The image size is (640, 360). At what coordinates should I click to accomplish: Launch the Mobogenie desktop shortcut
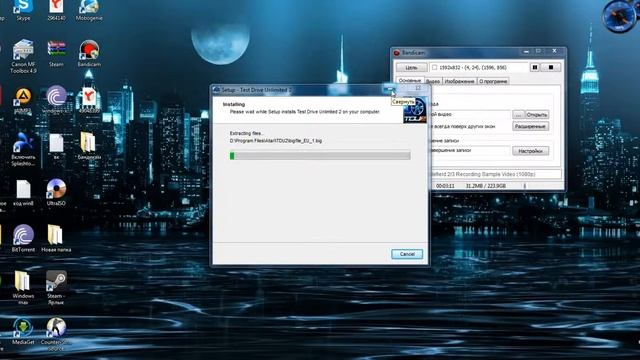click(89, 8)
